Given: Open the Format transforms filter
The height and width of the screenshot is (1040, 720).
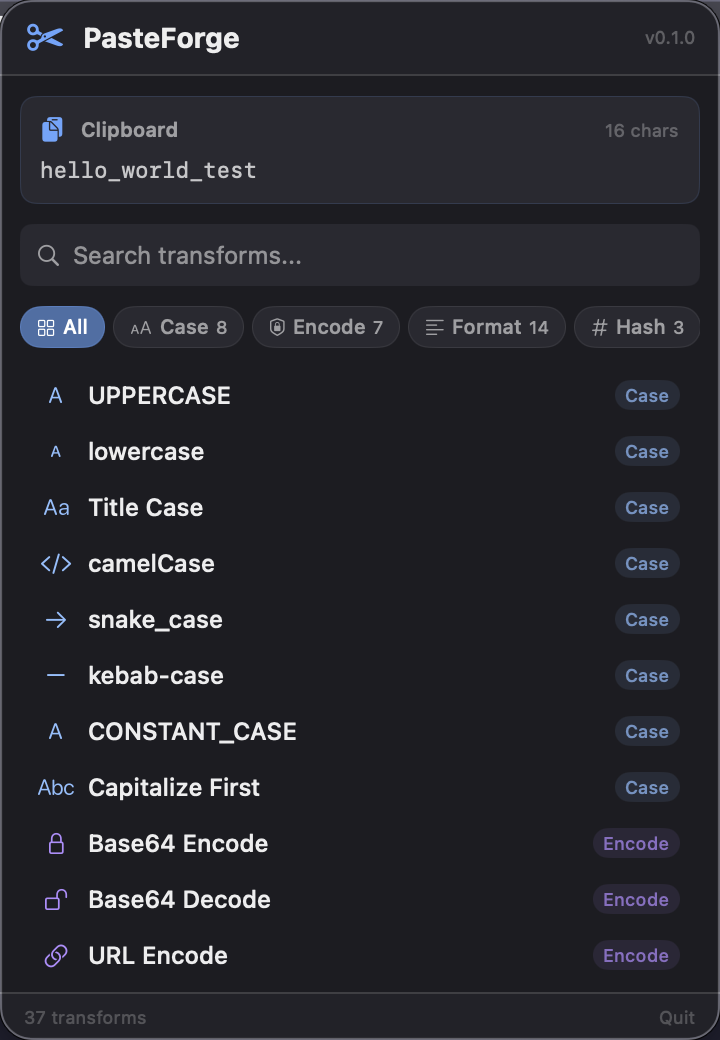Looking at the screenshot, I should coord(486,327).
